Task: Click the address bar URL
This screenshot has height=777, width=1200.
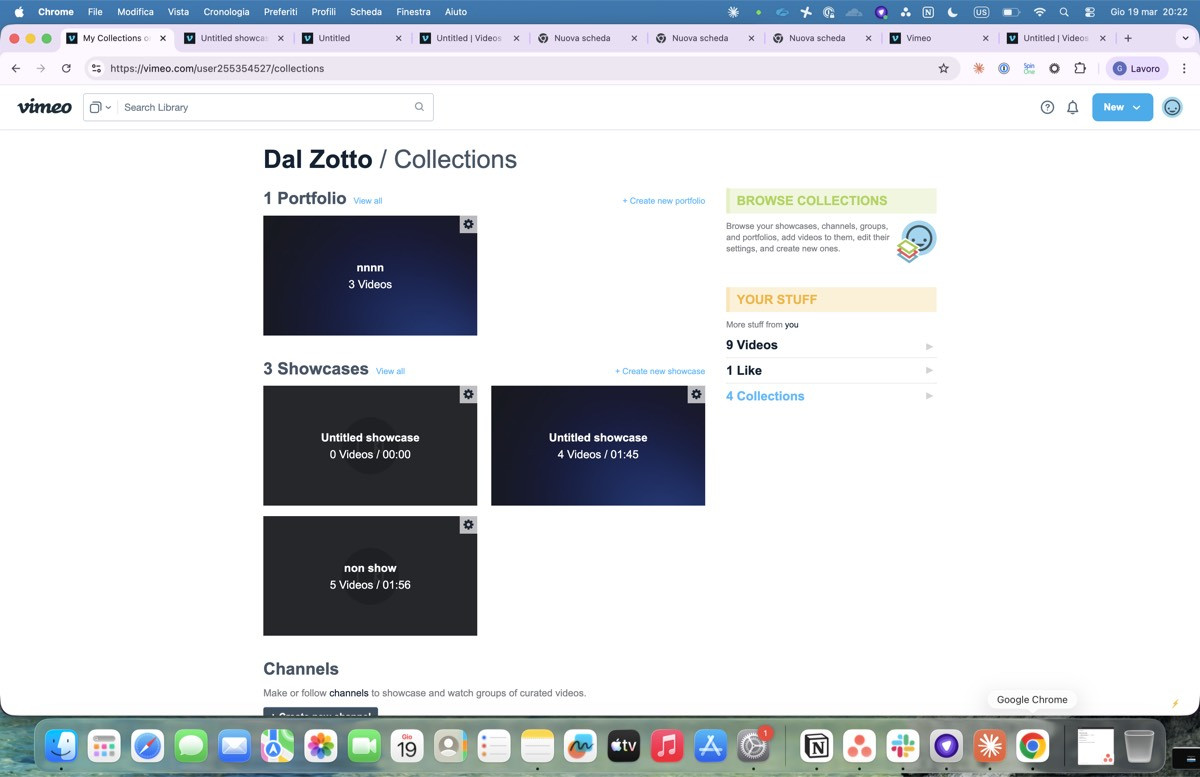Action: click(217, 69)
